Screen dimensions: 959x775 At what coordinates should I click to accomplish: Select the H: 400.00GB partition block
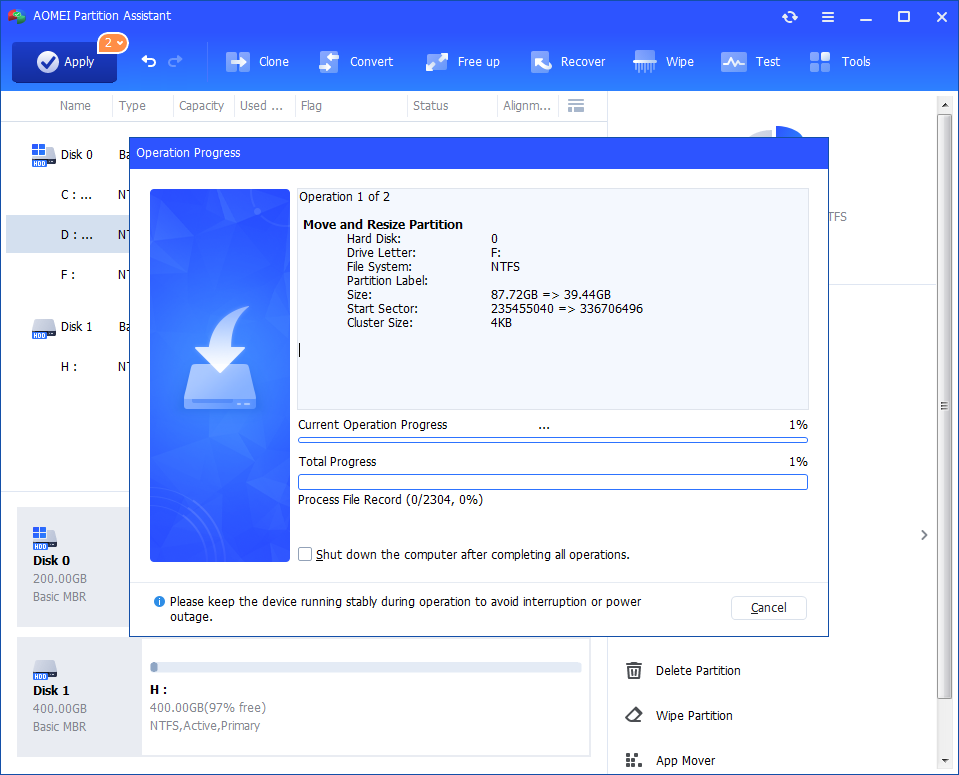[366, 697]
